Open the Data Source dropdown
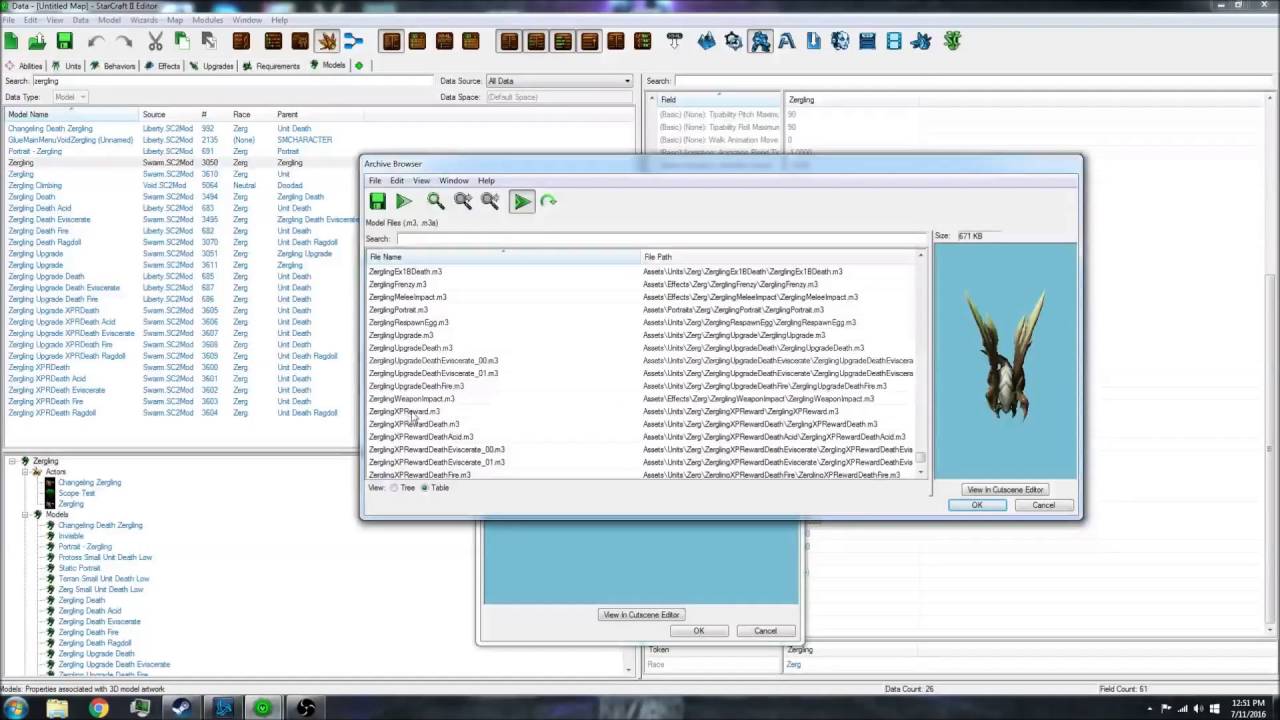 559,81
